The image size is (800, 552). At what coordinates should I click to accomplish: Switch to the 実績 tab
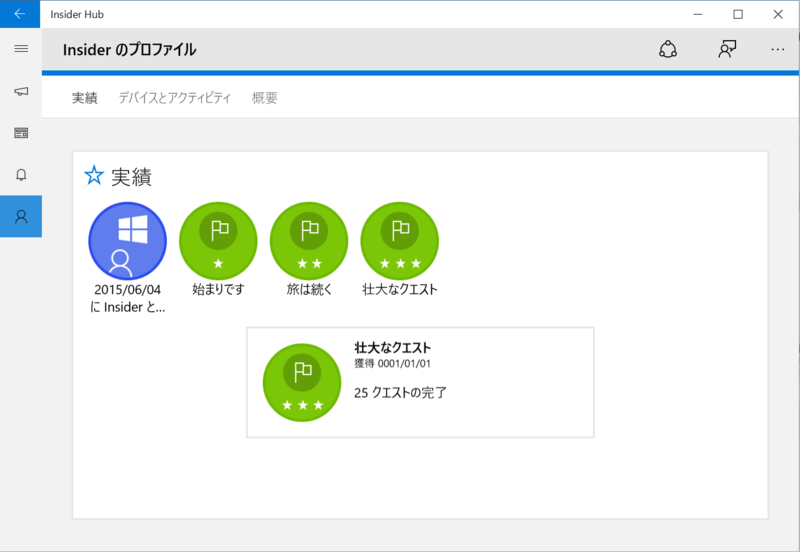(x=85, y=98)
